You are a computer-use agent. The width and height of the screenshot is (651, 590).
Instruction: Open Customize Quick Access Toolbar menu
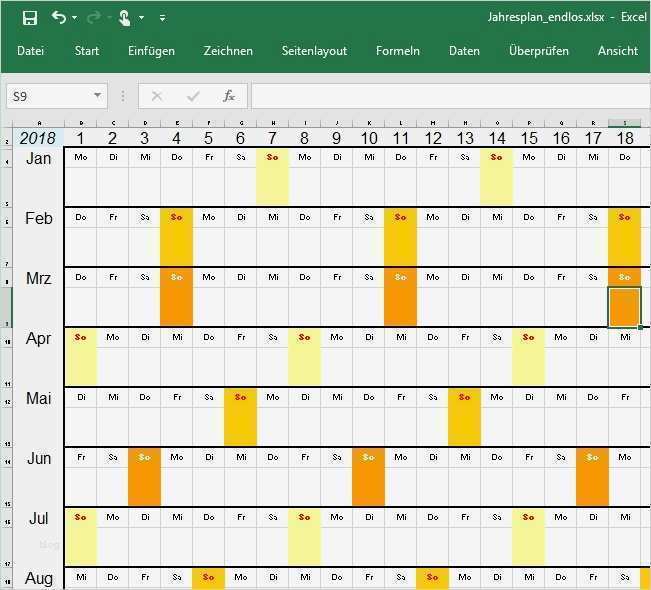tap(162, 18)
